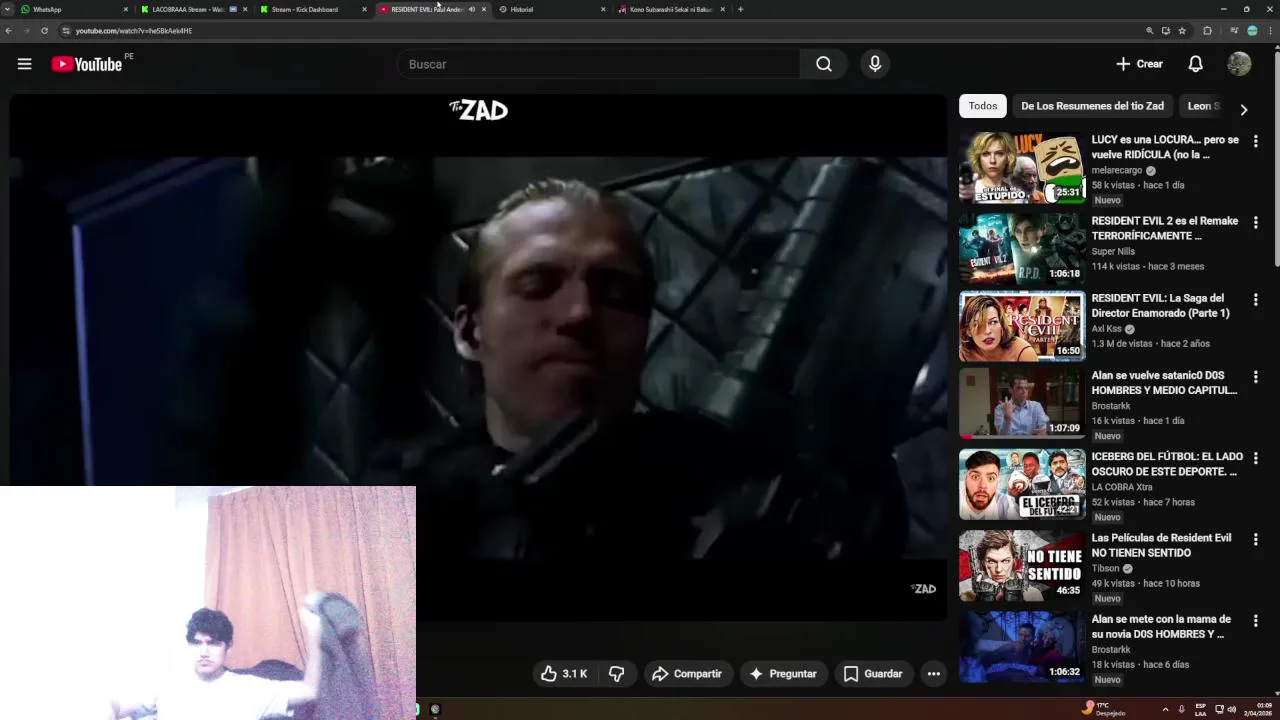This screenshot has height=720, width=1280.
Task: Open options for Saga del Director Enamorado
Action: tap(1255, 299)
